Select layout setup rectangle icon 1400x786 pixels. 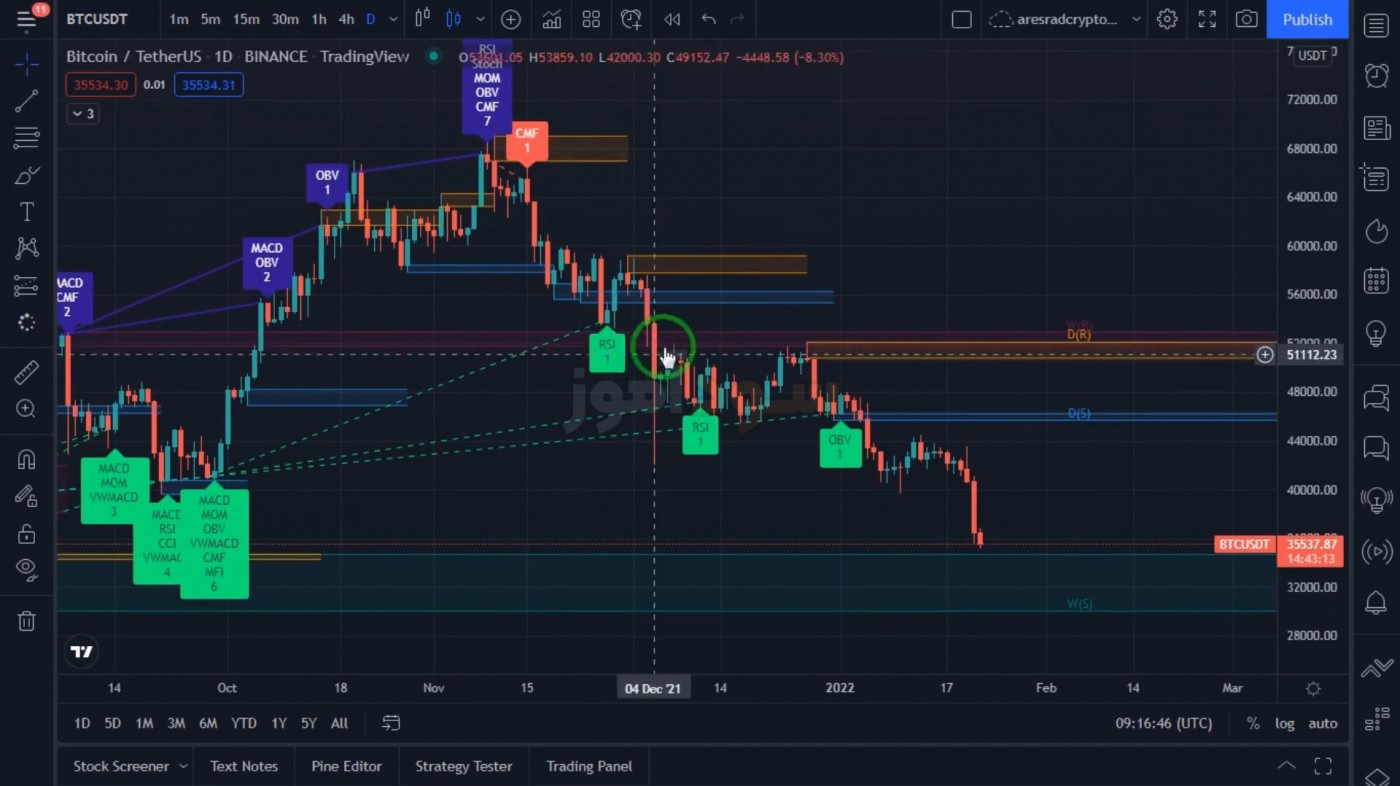[961, 19]
